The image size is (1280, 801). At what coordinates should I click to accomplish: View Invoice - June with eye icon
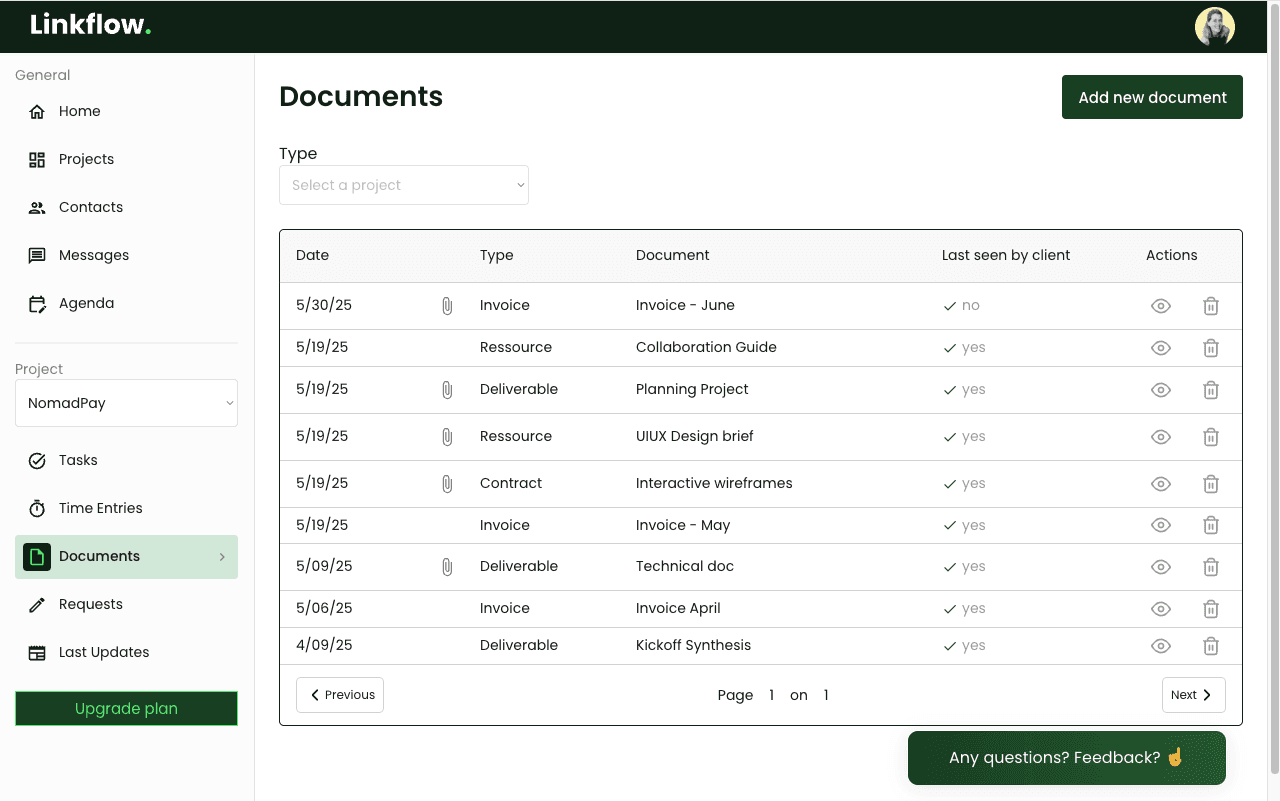pyautogui.click(x=1160, y=306)
